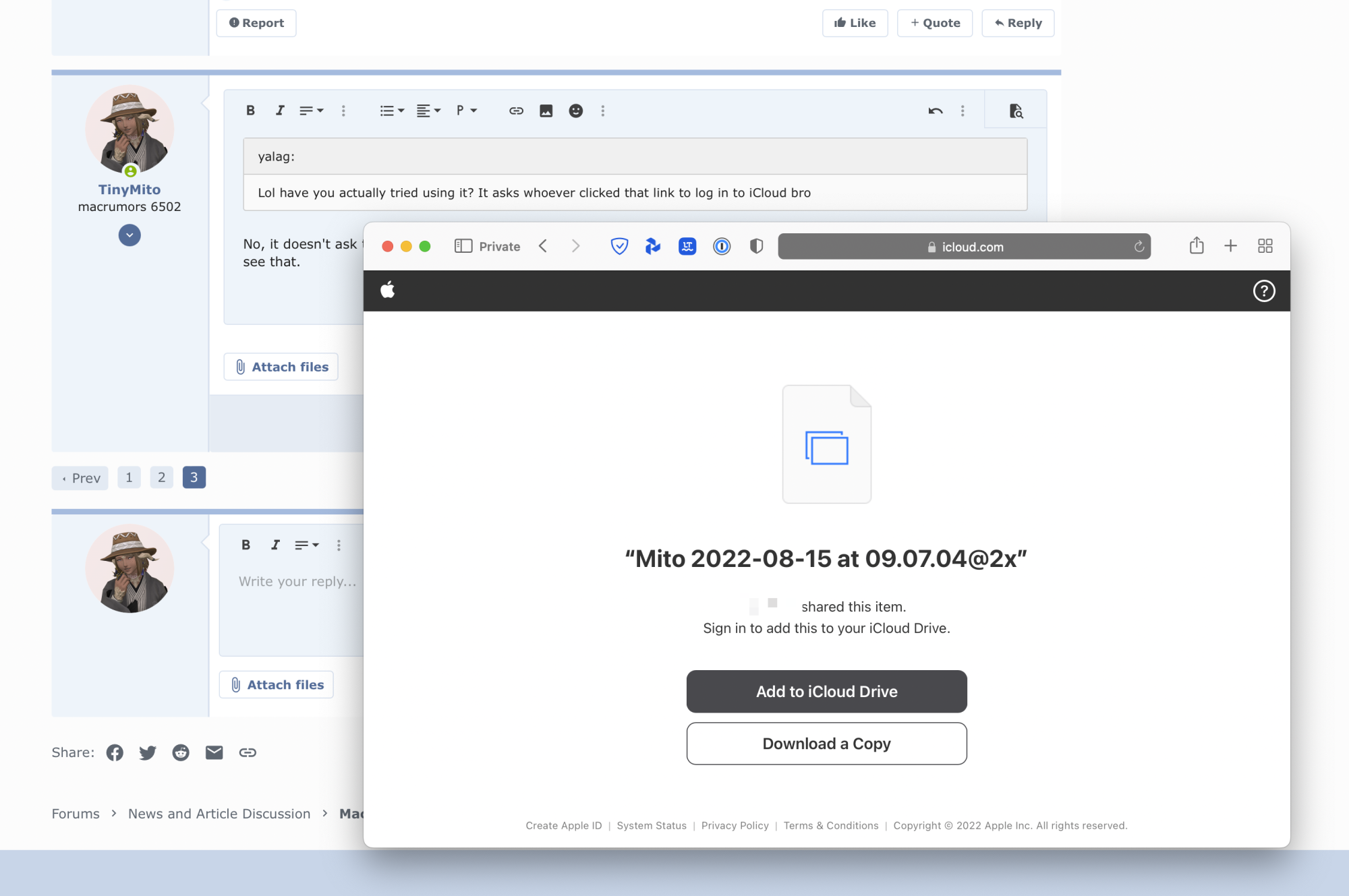Click the undo arrow in editor
Image resolution: width=1349 pixels, height=896 pixels.
click(935, 111)
